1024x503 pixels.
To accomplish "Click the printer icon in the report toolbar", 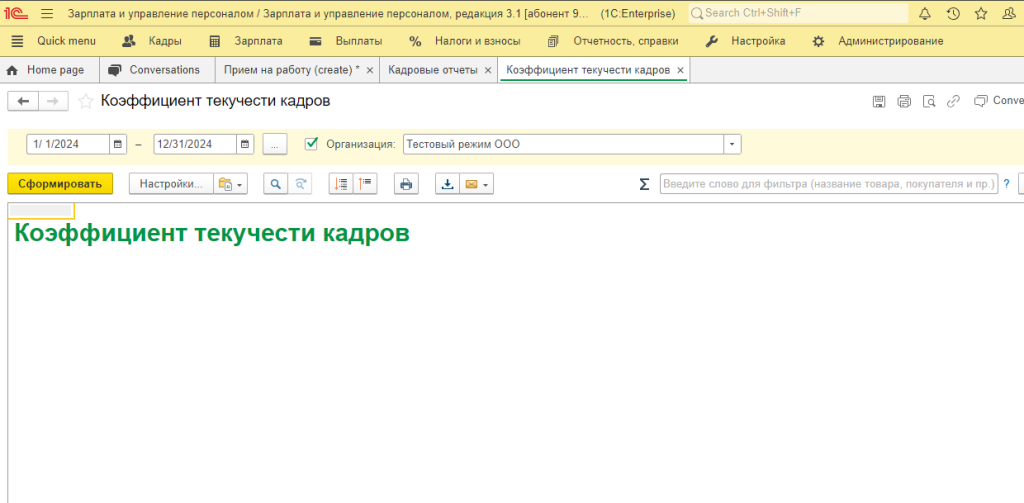I will coord(406,184).
